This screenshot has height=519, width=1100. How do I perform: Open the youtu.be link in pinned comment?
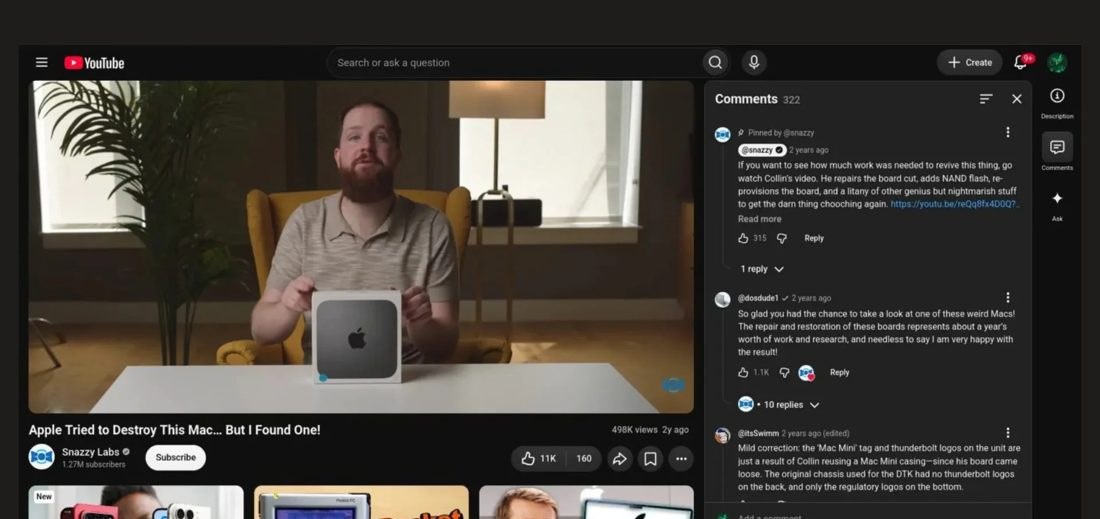[955, 204]
